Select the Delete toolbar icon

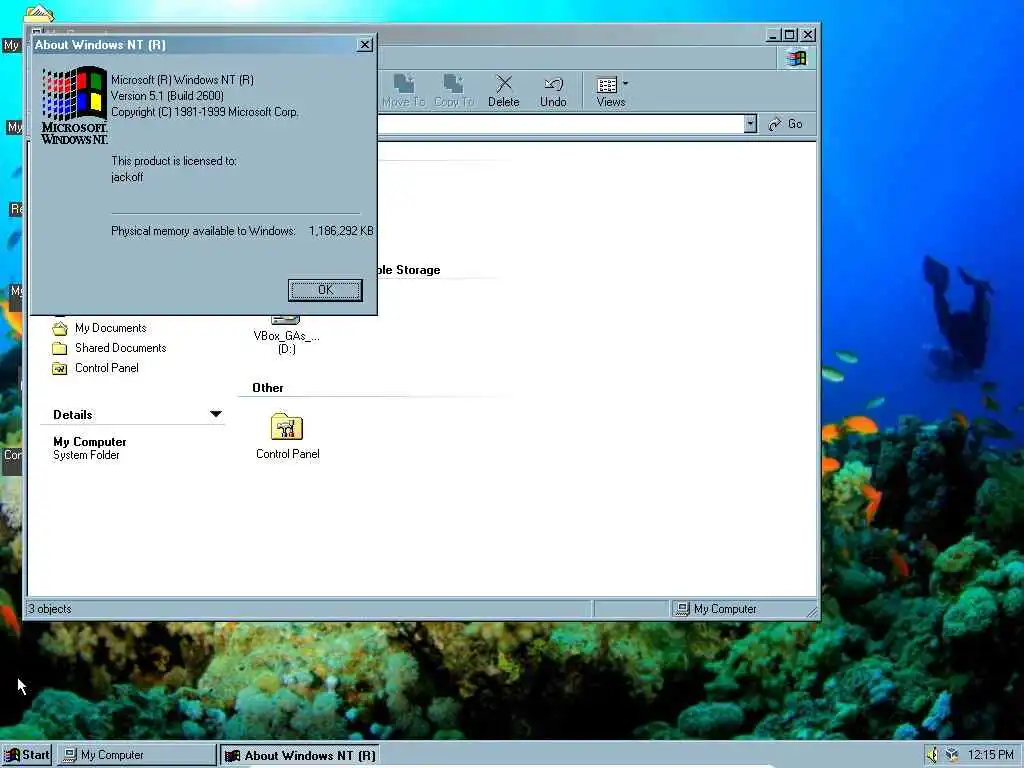(x=504, y=91)
